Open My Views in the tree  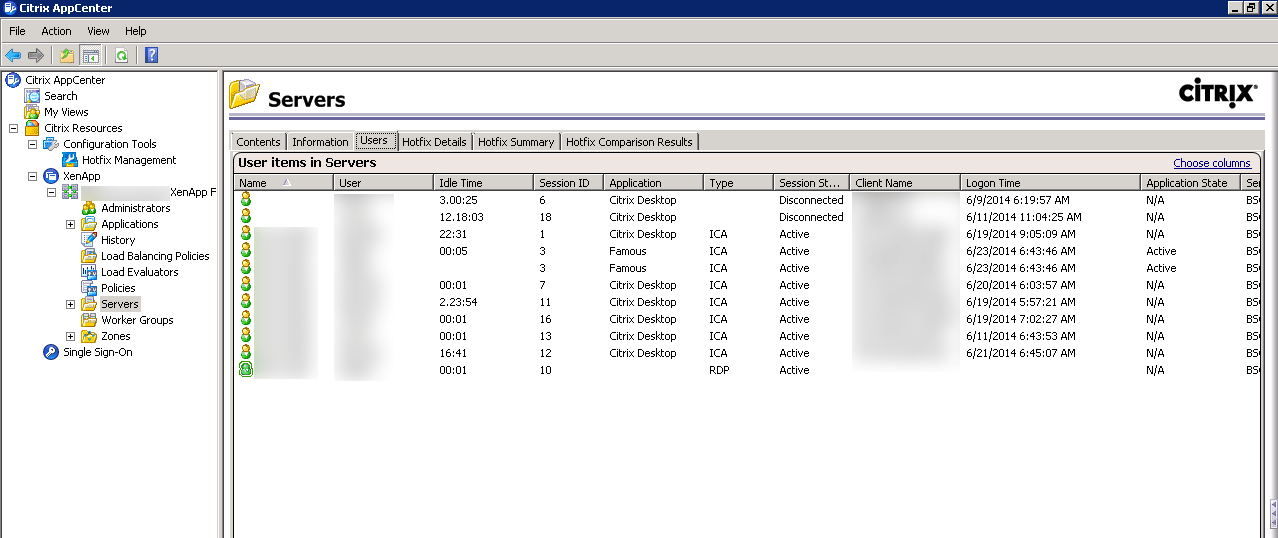point(66,112)
